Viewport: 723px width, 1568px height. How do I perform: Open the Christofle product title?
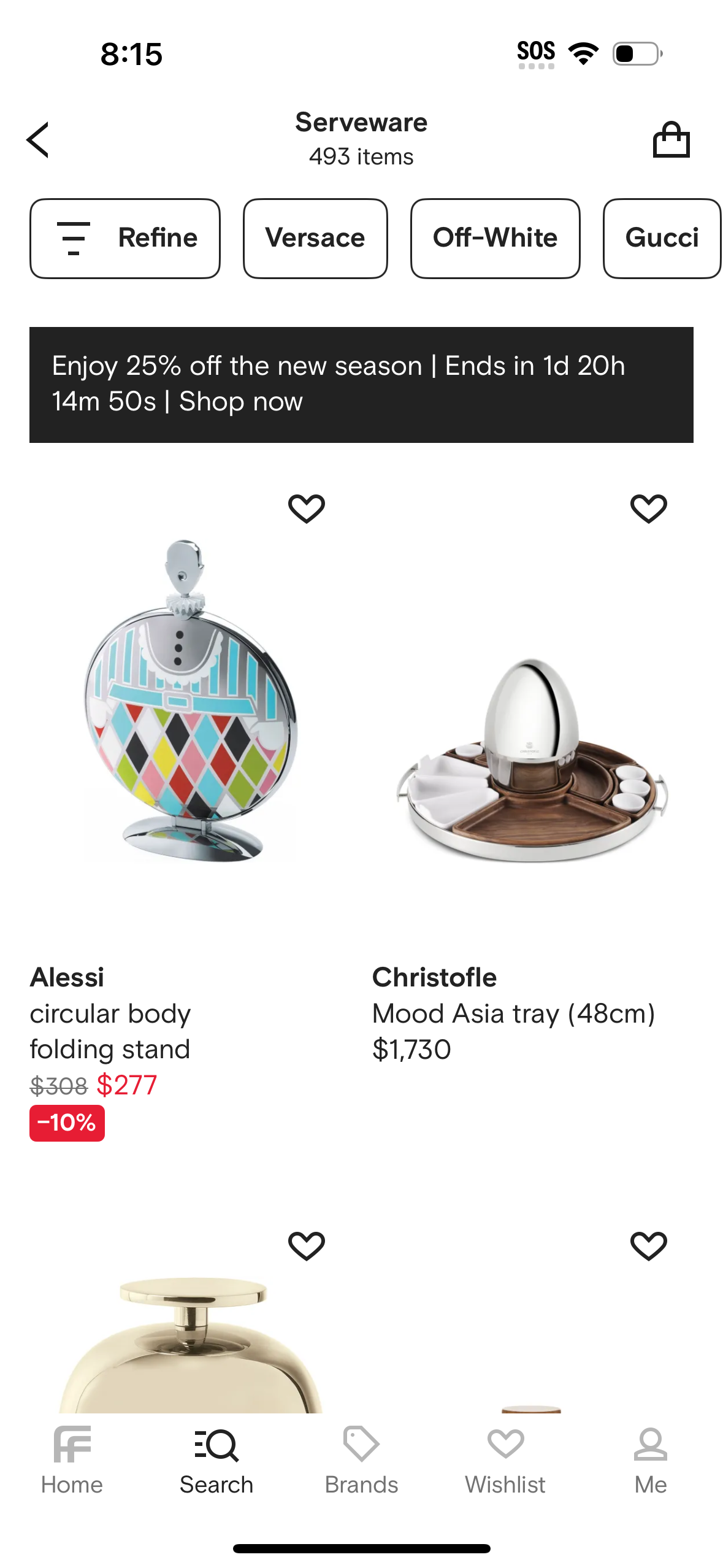(x=513, y=1013)
